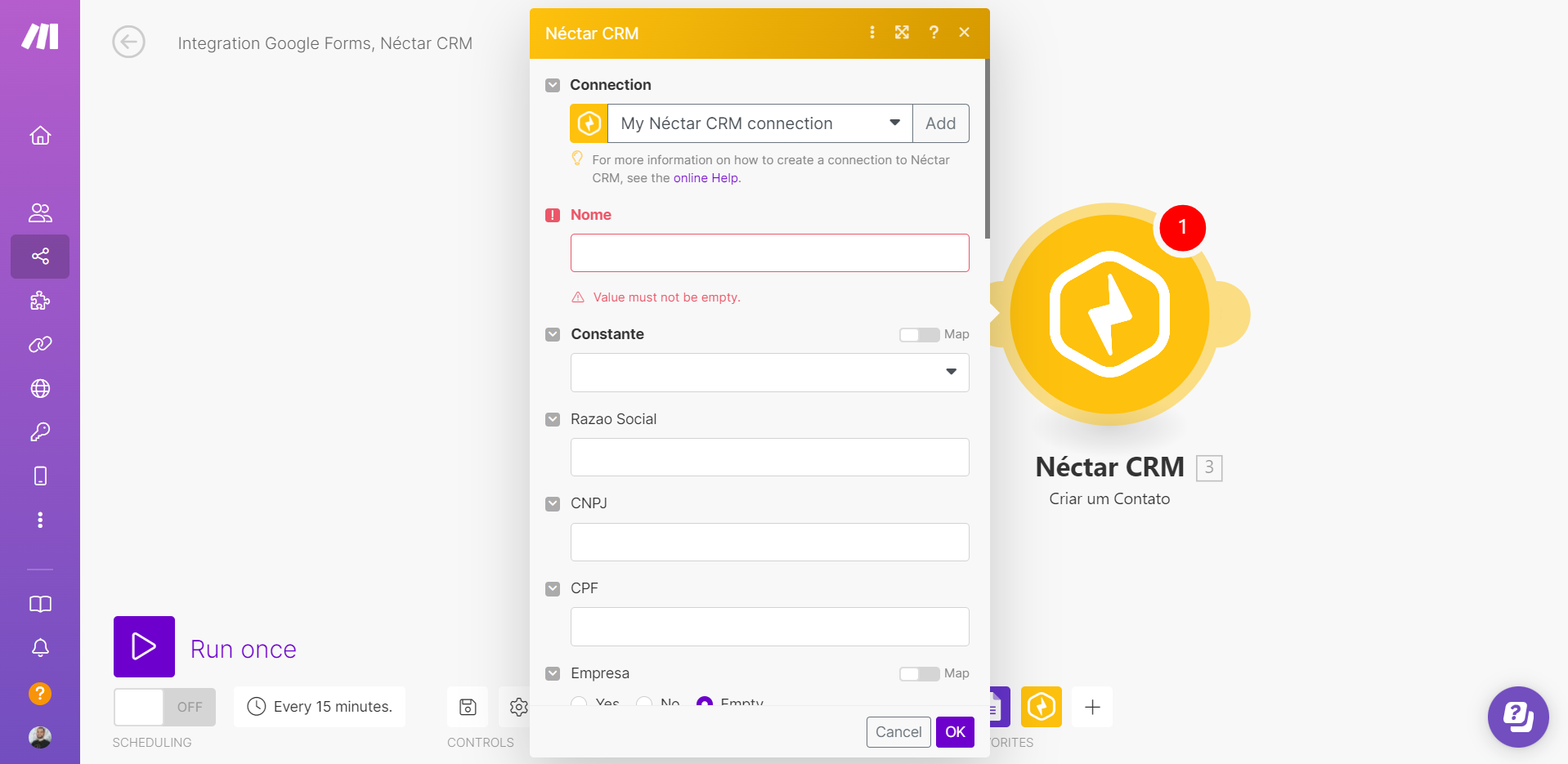
Task: Click the large Néctar CRM module node
Action: pyautogui.click(x=1109, y=315)
